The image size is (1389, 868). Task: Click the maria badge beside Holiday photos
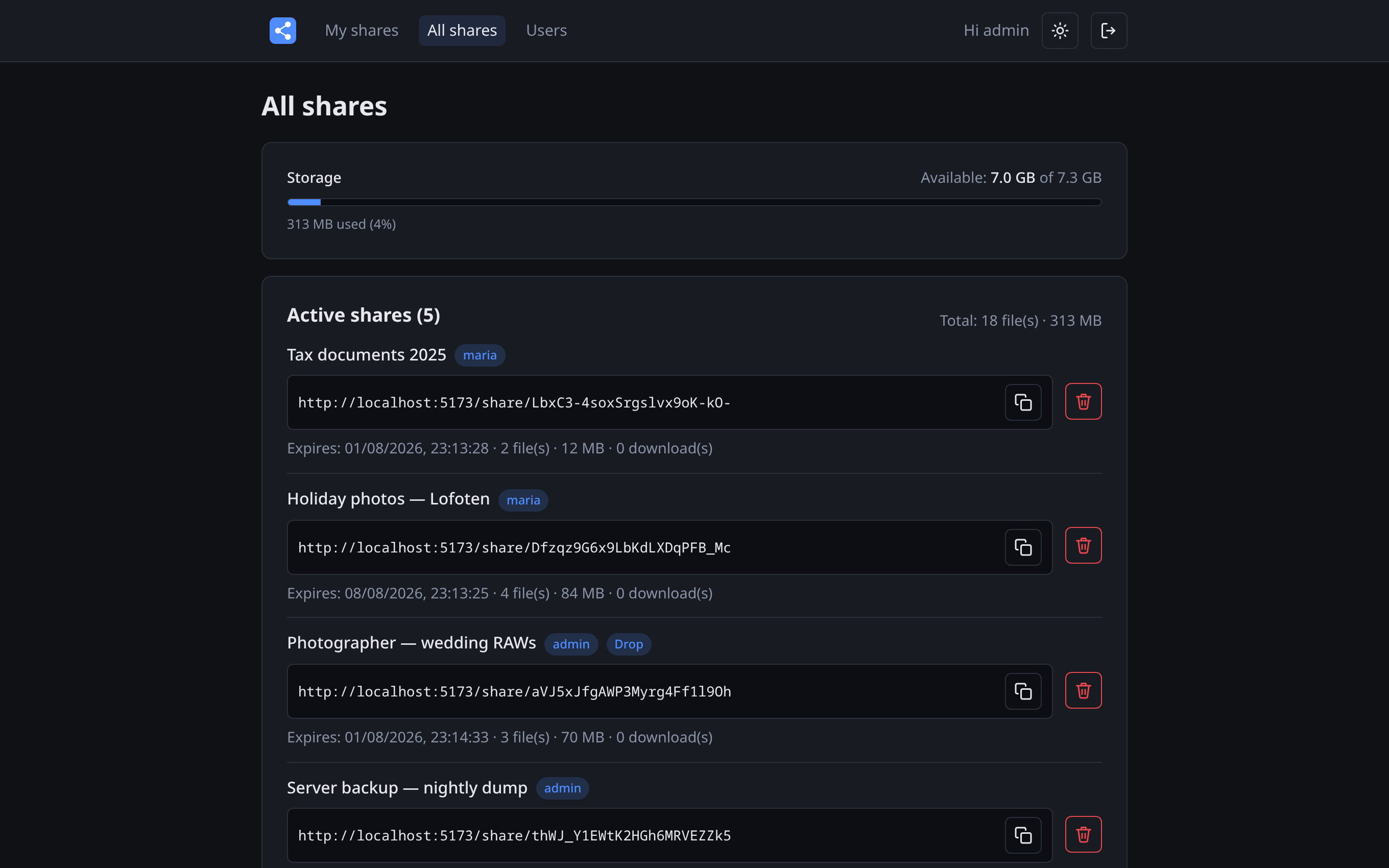[523, 500]
